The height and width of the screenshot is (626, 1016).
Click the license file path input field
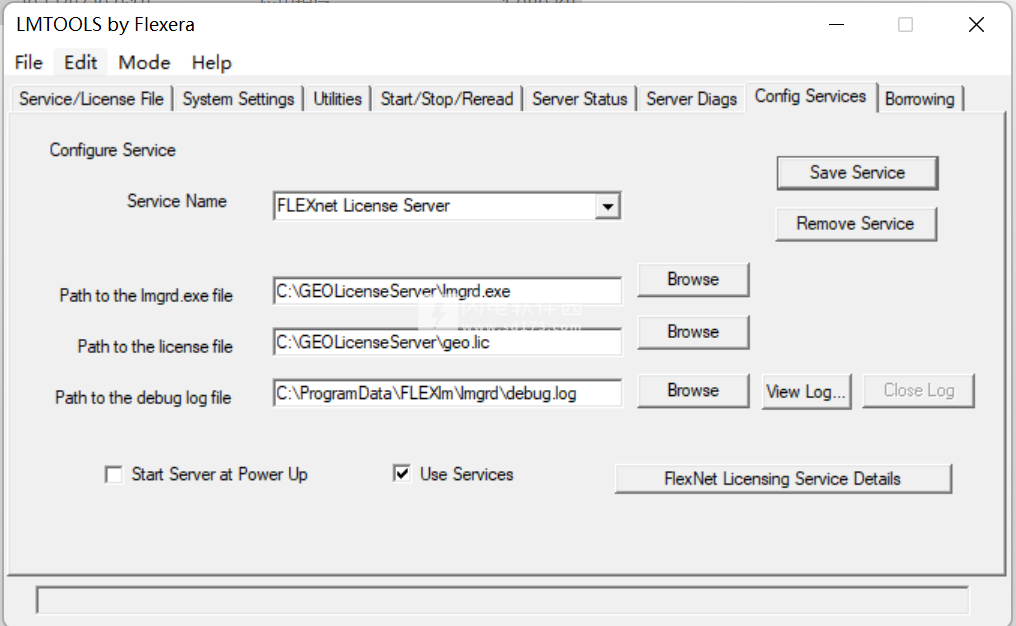pyautogui.click(x=447, y=342)
